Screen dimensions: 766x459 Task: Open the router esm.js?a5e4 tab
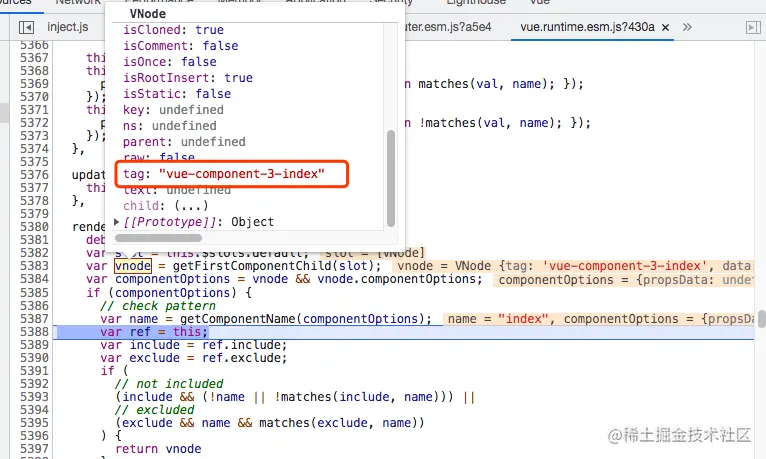click(x=448, y=27)
